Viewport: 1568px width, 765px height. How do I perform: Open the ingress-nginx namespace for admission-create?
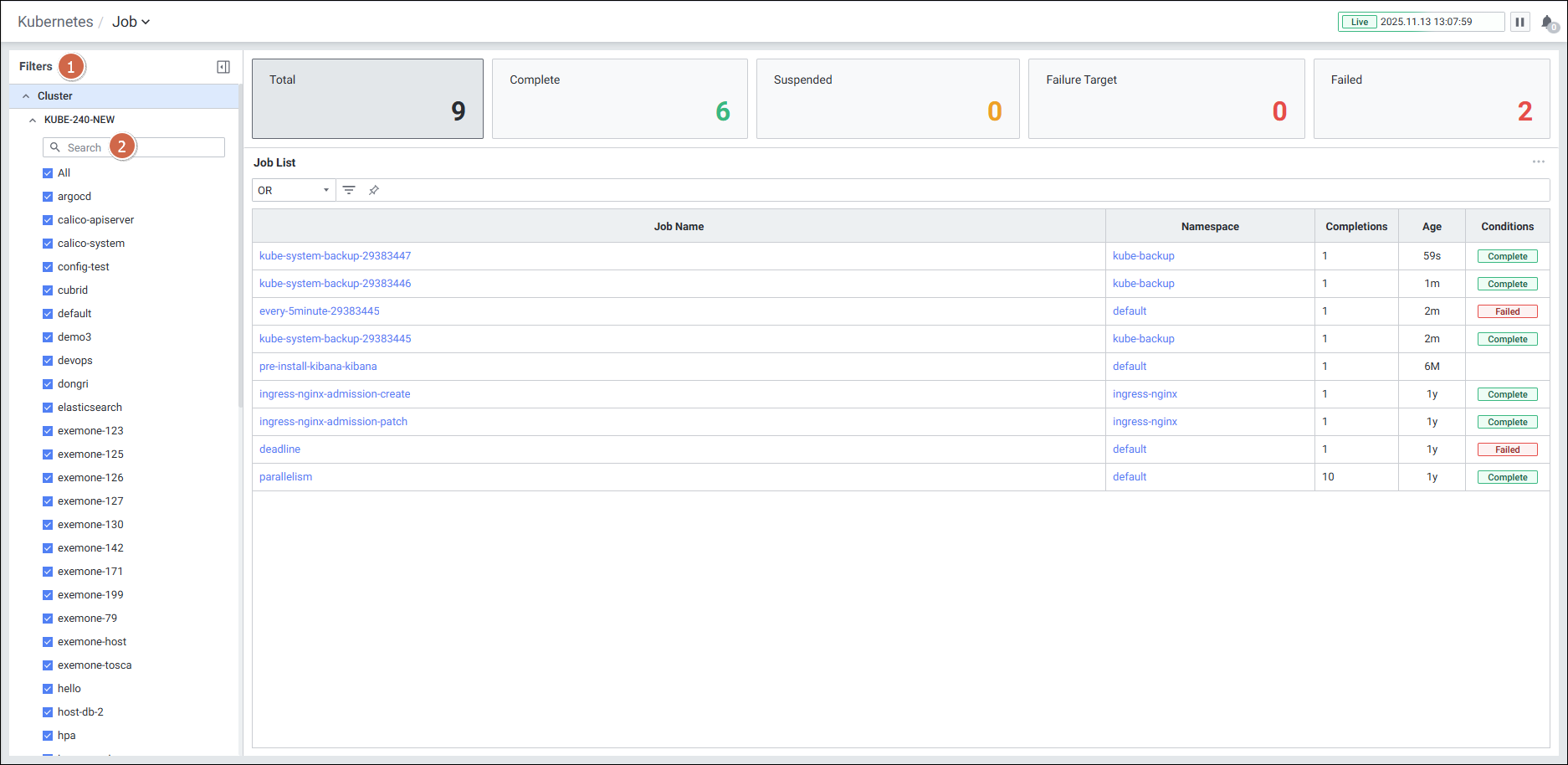(x=1145, y=394)
